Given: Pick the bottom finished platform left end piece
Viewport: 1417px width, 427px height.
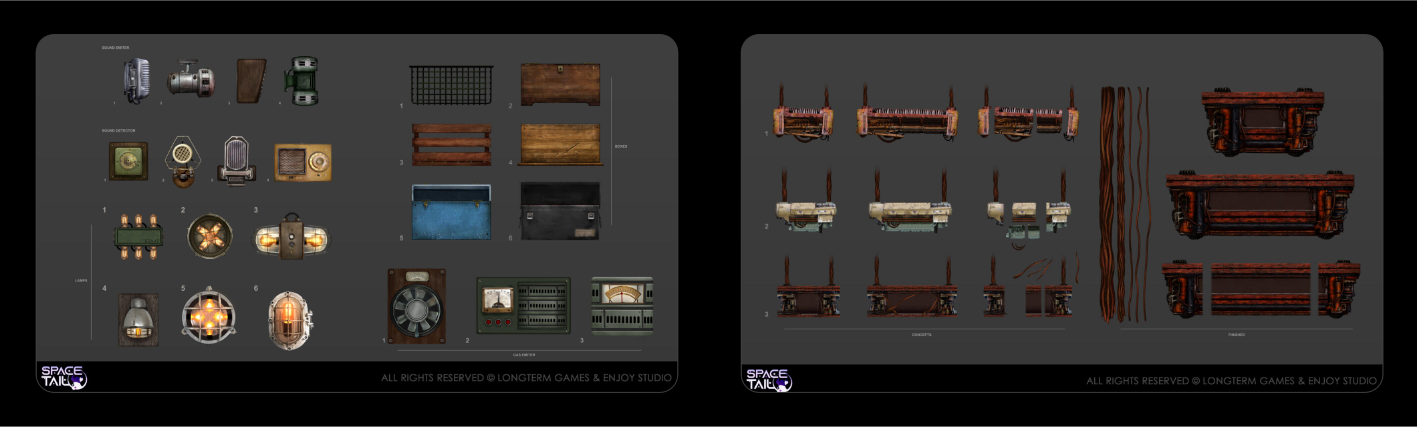Looking at the screenshot, I should [1184, 290].
